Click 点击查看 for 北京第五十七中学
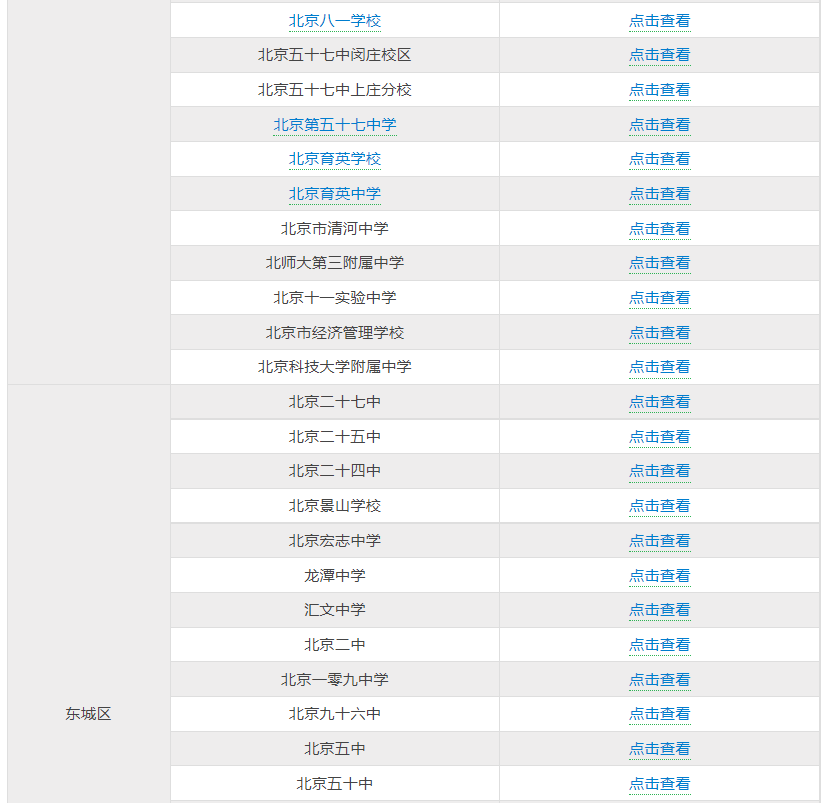The image size is (826, 803). tap(660, 125)
